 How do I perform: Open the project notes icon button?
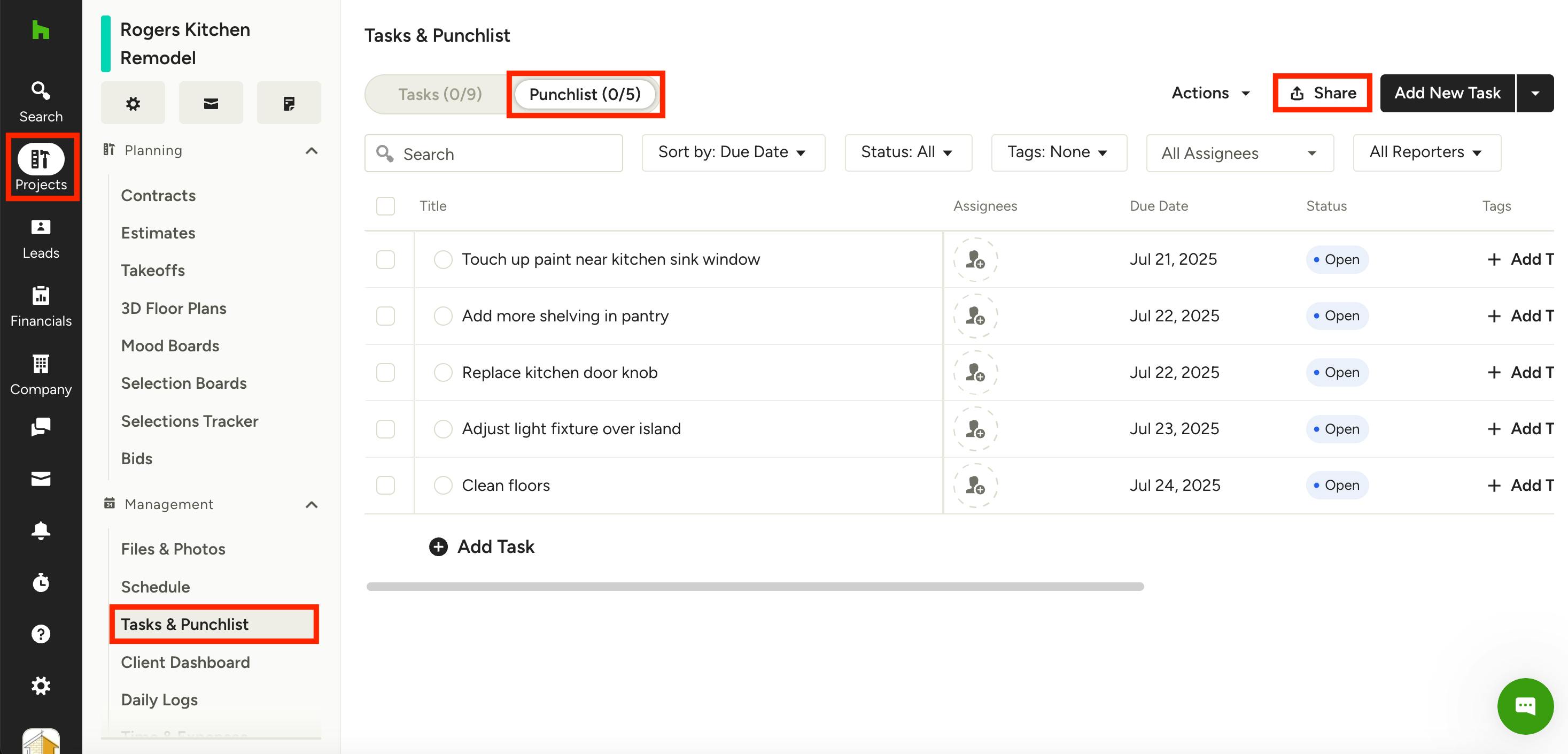pos(289,103)
